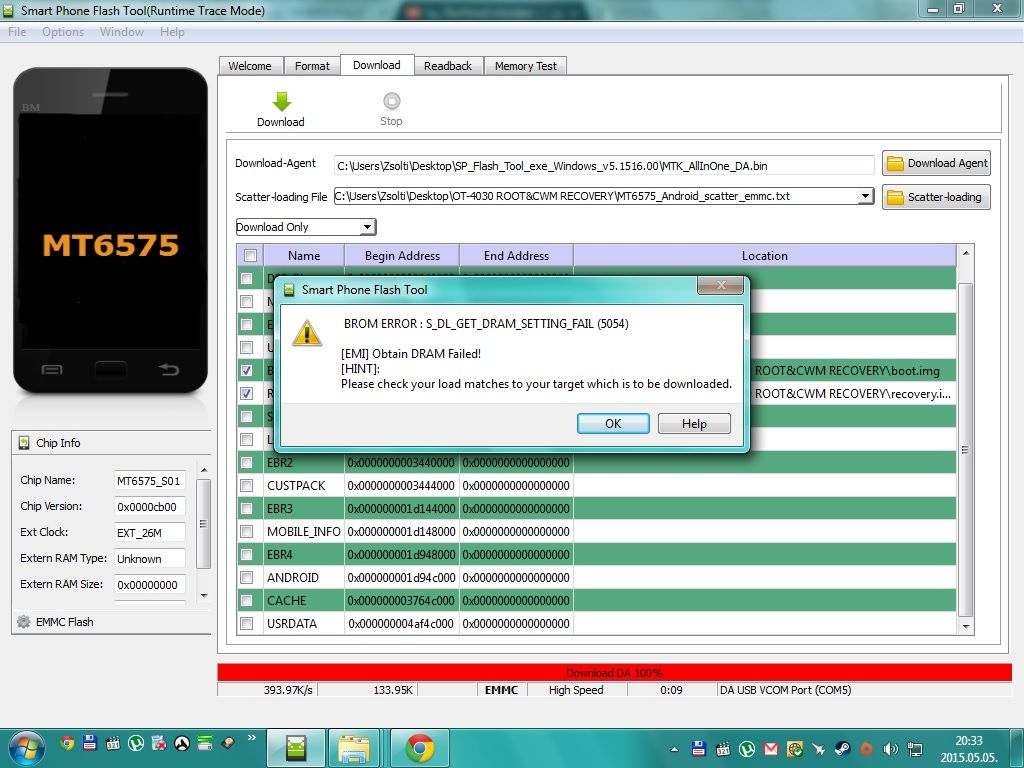This screenshot has width=1024, height=768.
Task: Open the Gmail notifier tray icon
Action: [771, 749]
